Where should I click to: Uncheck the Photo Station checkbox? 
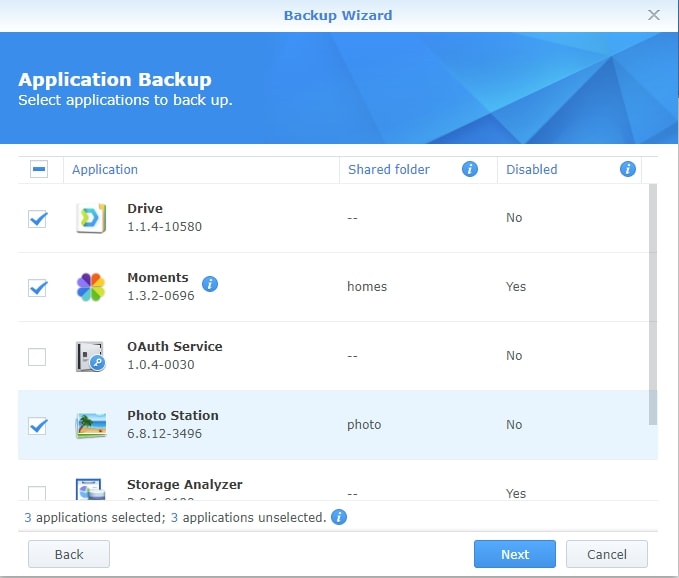click(x=37, y=426)
